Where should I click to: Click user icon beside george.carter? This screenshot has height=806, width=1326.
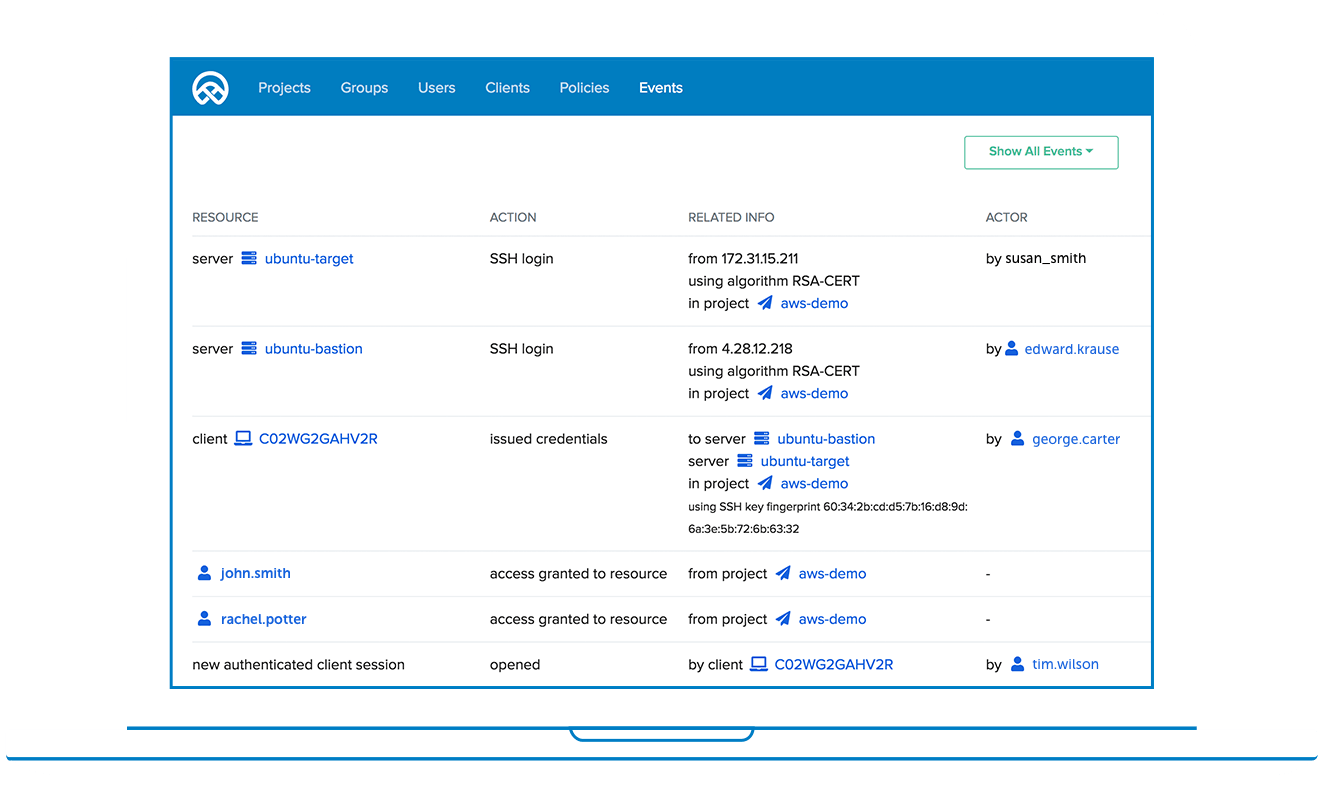coord(1018,438)
